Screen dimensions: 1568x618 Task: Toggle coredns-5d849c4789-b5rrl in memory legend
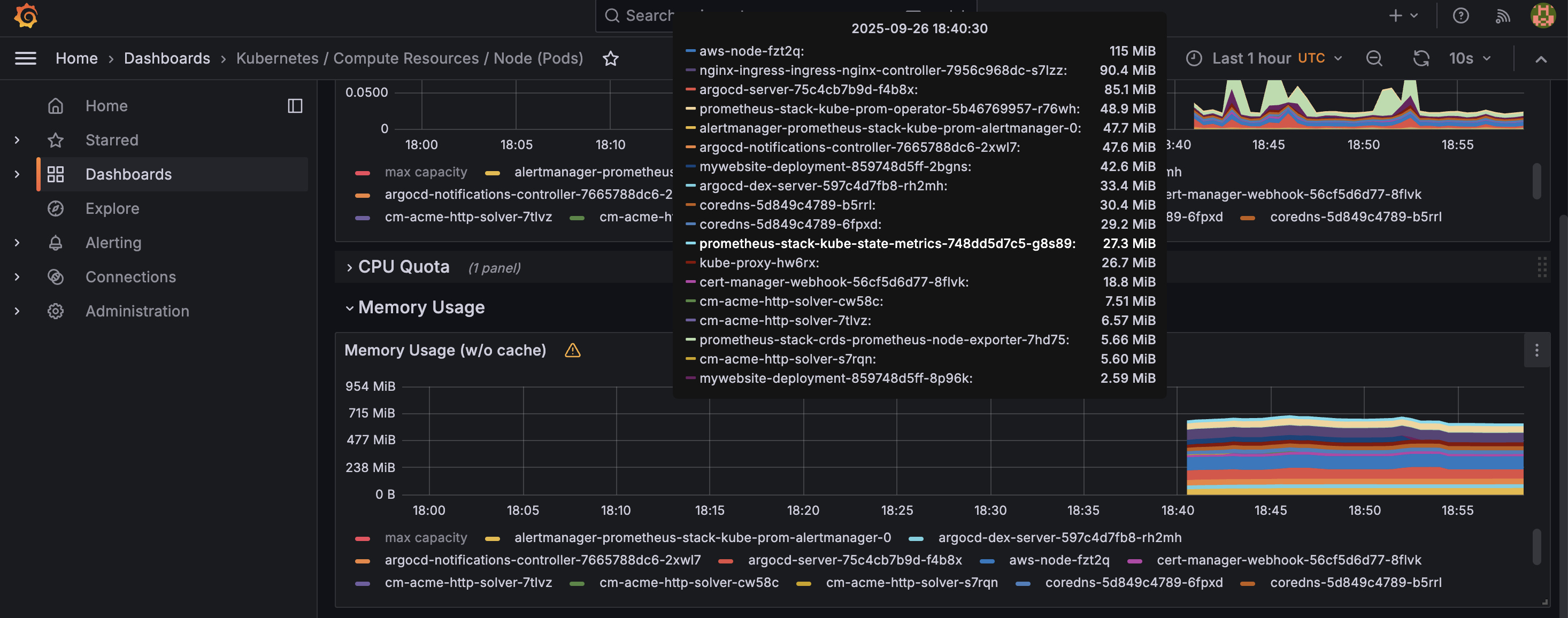(1355, 583)
